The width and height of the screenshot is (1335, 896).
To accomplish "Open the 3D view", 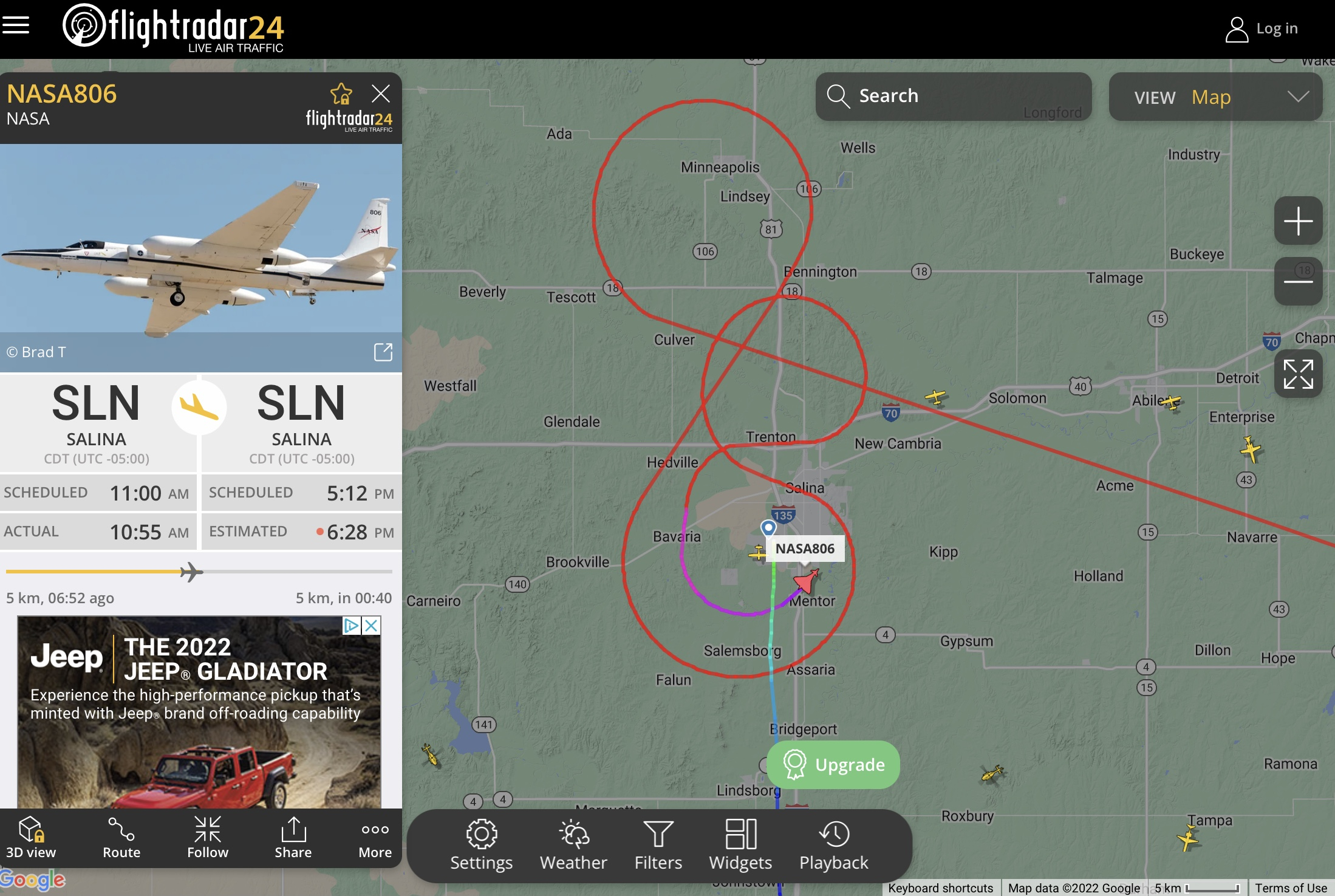I will [31, 838].
